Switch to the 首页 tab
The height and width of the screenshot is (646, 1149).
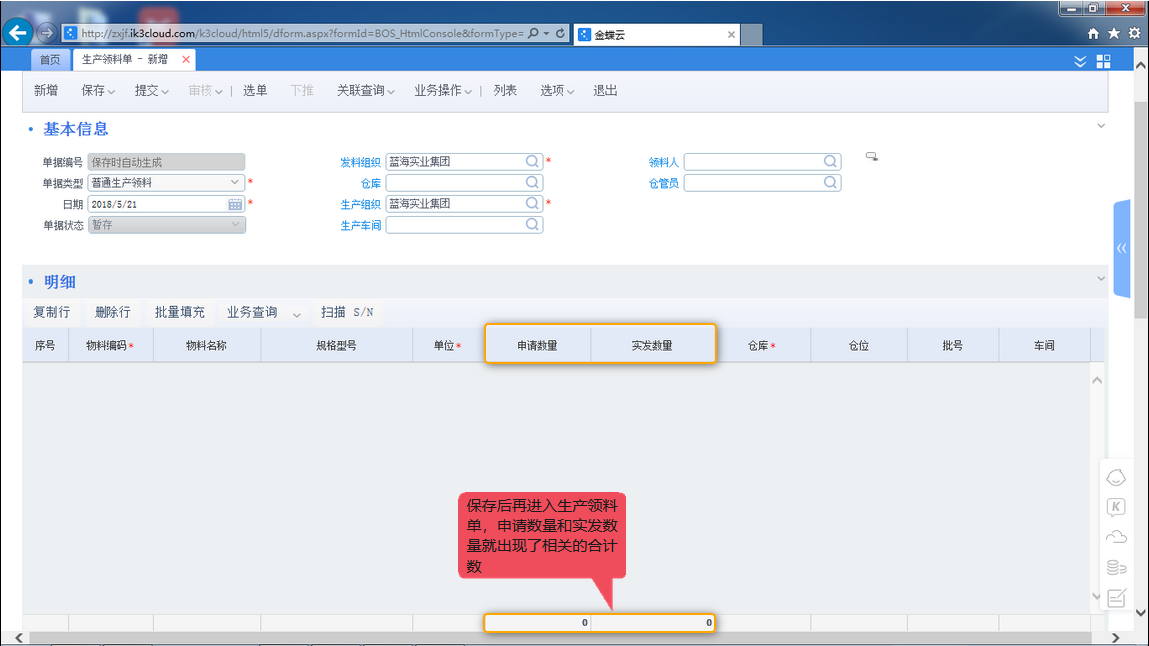[50, 59]
